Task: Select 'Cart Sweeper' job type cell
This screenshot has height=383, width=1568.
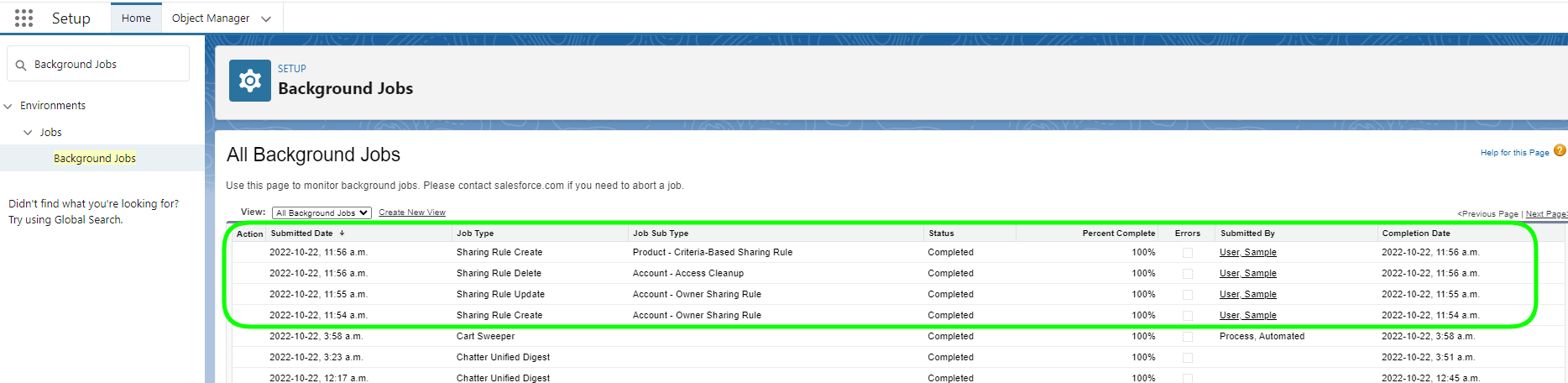Action: (x=485, y=337)
